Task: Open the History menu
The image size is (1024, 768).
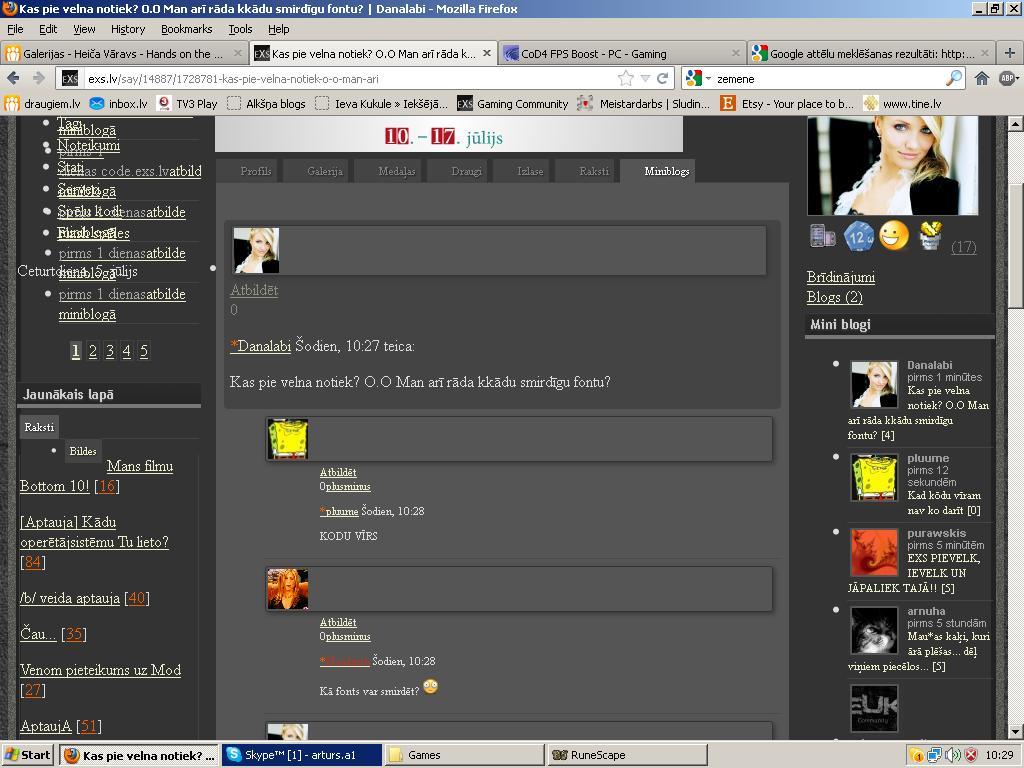Action: (x=128, y=29)
